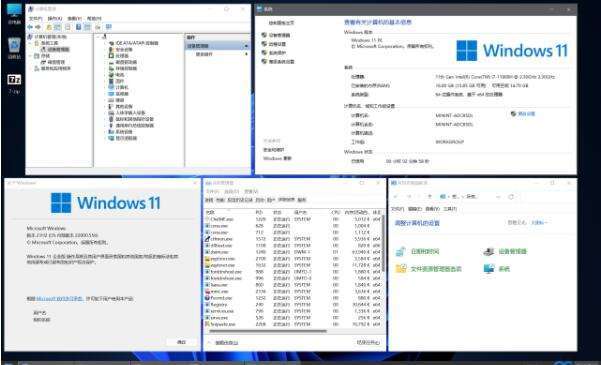This screenshot has width=601, height=365.
Task: Click the shield icon beside Device Manager in System sidebar
Action: [264, 35]
